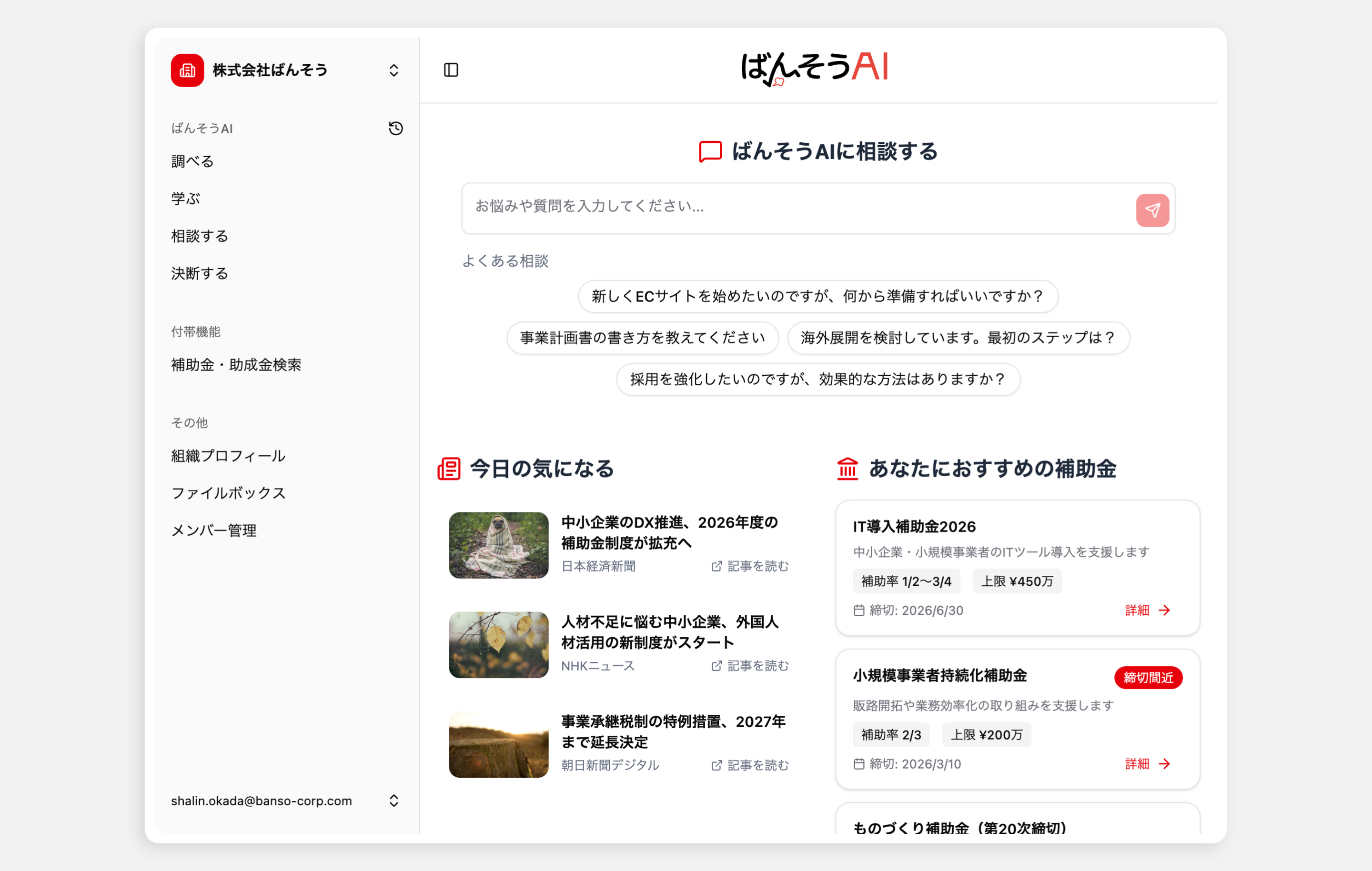
Task: Go to メンバー管理 in the sidebar
Action: (214, 531)
